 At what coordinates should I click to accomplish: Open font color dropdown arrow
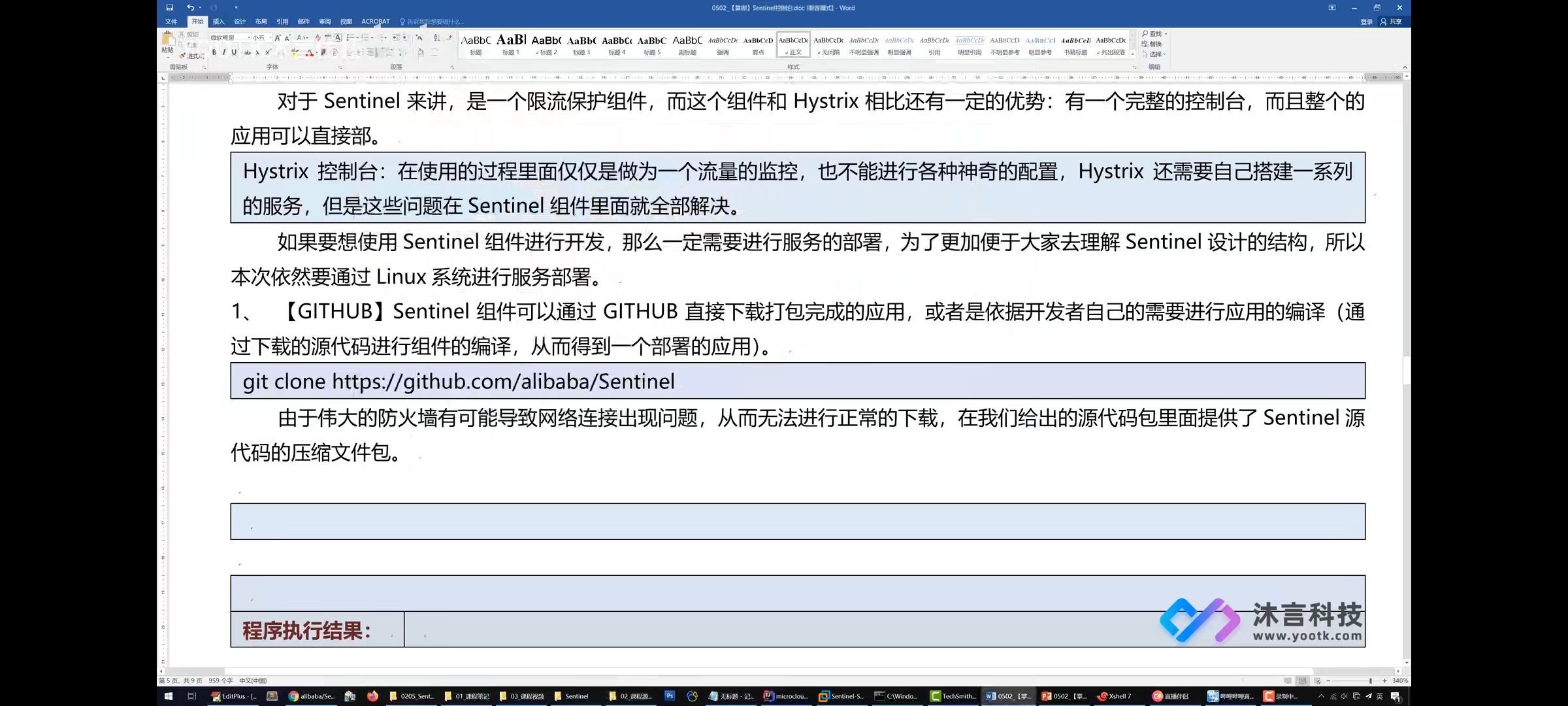[x=317, y=52]
